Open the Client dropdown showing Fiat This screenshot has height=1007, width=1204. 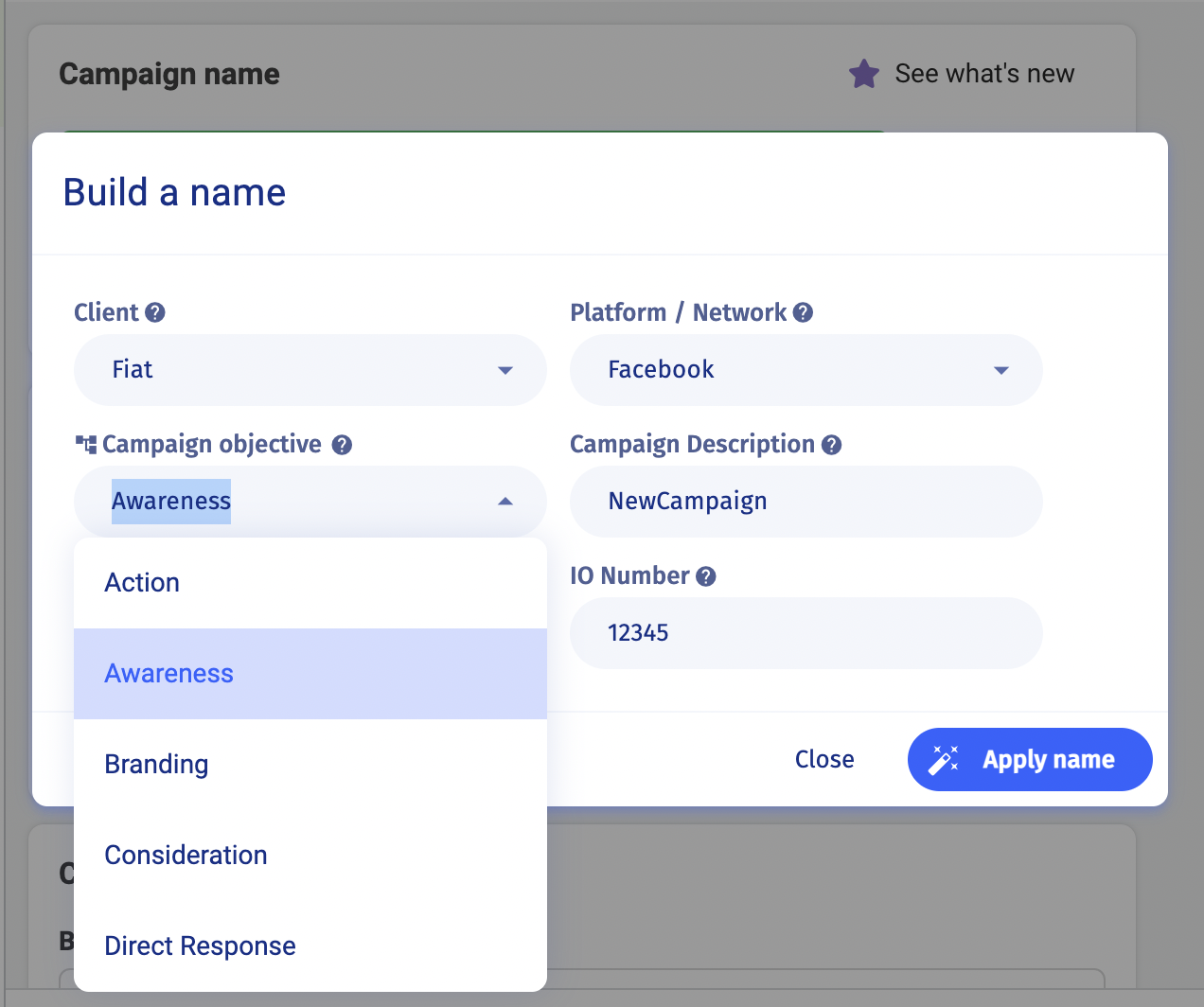click(x=310, y=370)
